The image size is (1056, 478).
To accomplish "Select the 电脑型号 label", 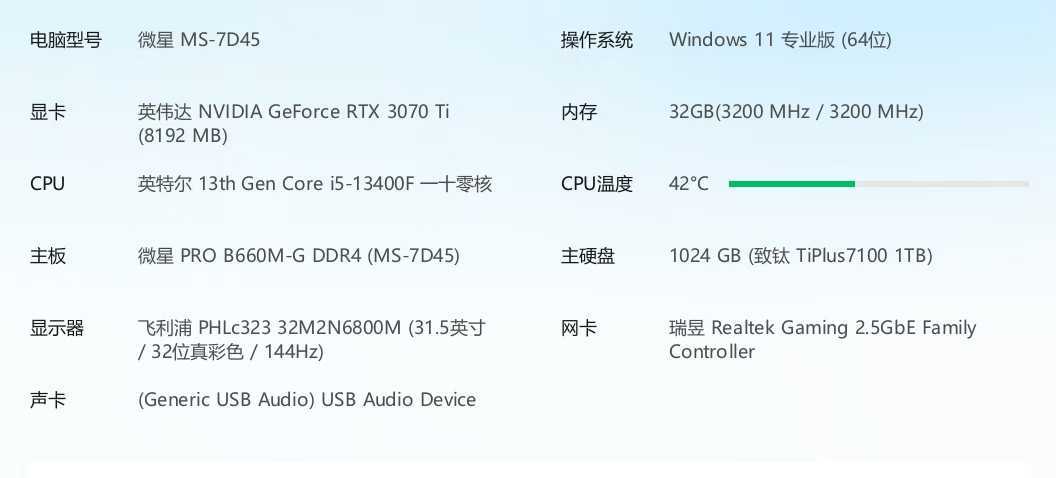I will (x=66, y=40).
